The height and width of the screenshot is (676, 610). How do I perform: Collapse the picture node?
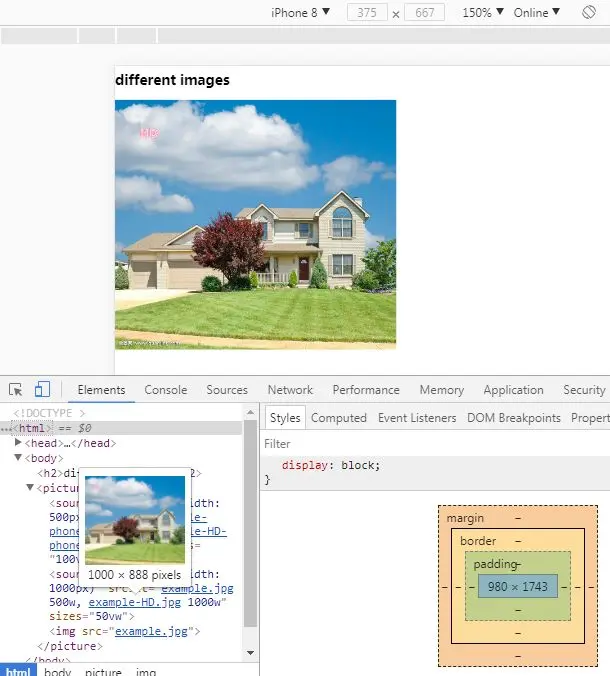click(30, 488)
